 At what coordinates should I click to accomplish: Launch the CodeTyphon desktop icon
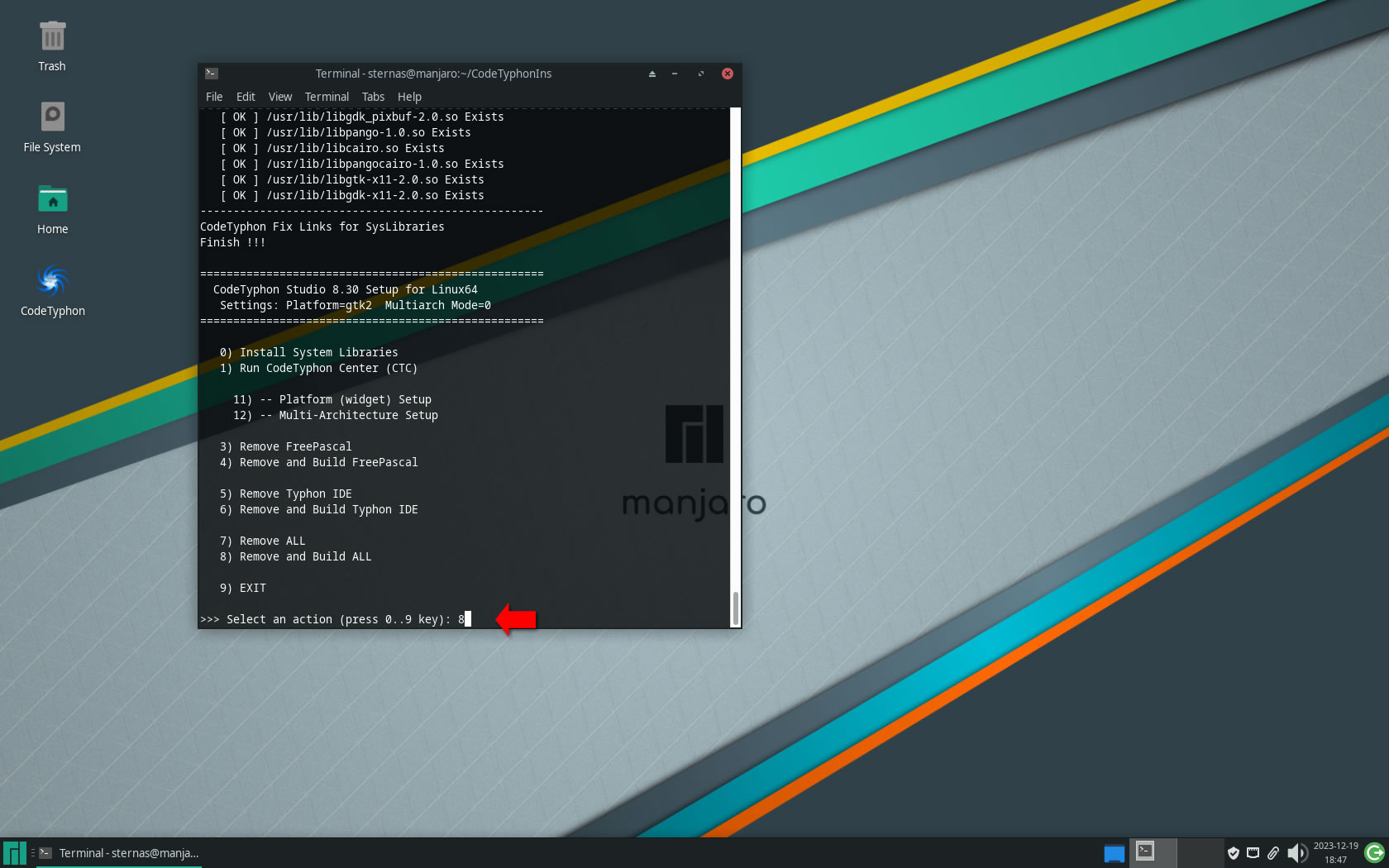click(x=52, y=290)
